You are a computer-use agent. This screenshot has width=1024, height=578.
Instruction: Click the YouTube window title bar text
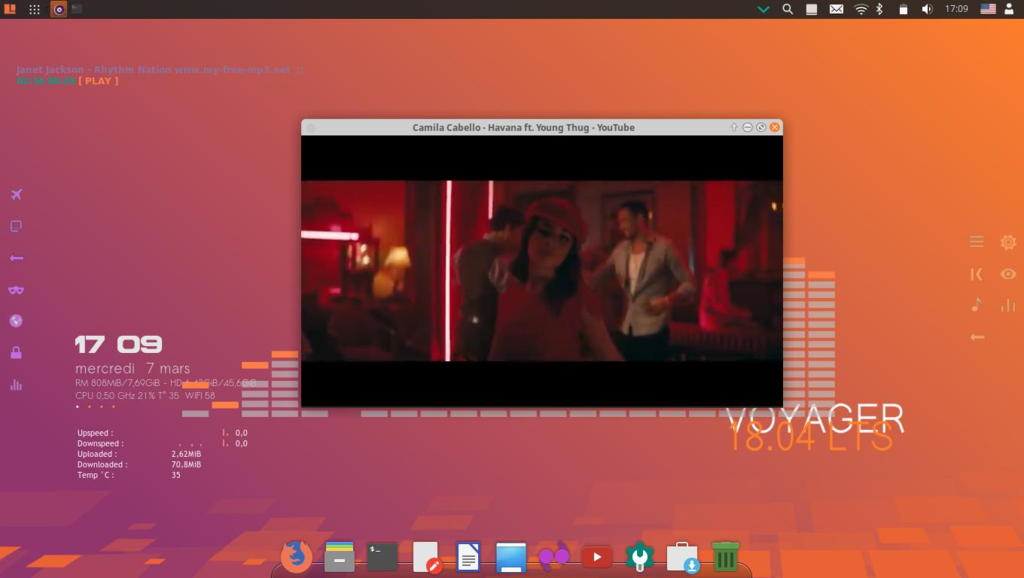[x=523, y=127]
